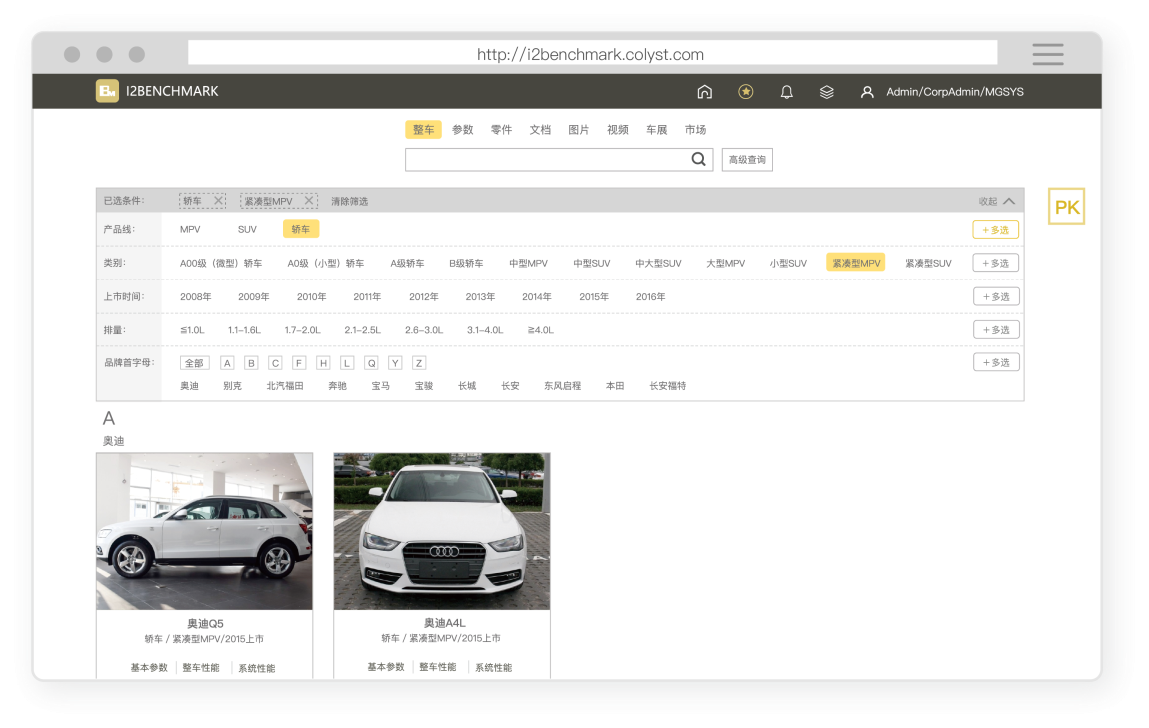Switch to the 市场 tab

click(695, 130)
